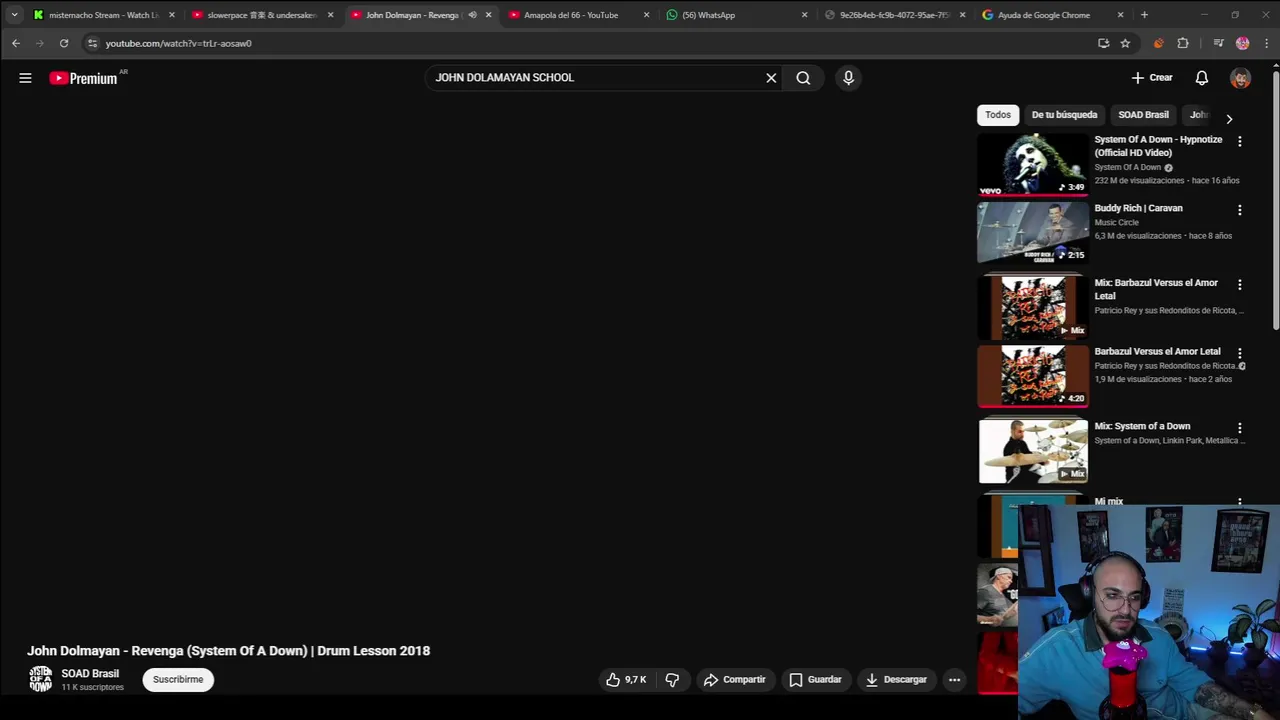Go to YouTube Premium home logo
This screenshot has height=720, width=1280.
pos(84,78)
